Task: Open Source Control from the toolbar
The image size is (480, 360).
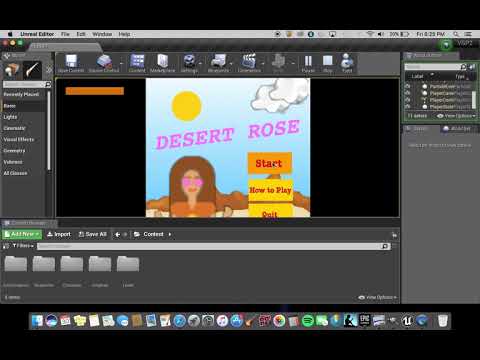Action: pos(104,63)
